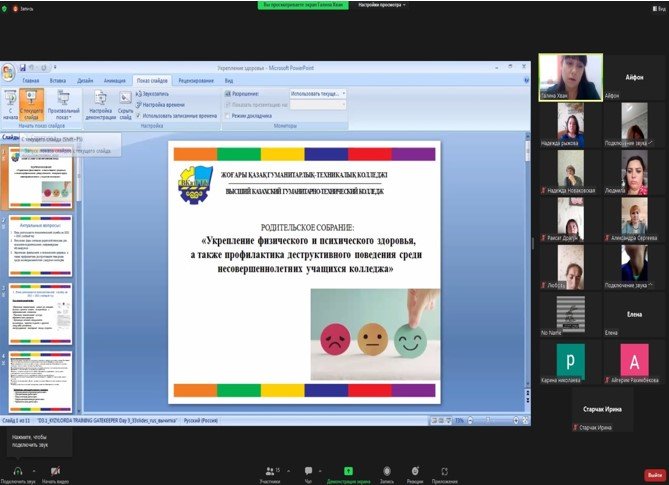
Task: Expand quick access toolbar customize arrow
Action: [x=55, y=67]
